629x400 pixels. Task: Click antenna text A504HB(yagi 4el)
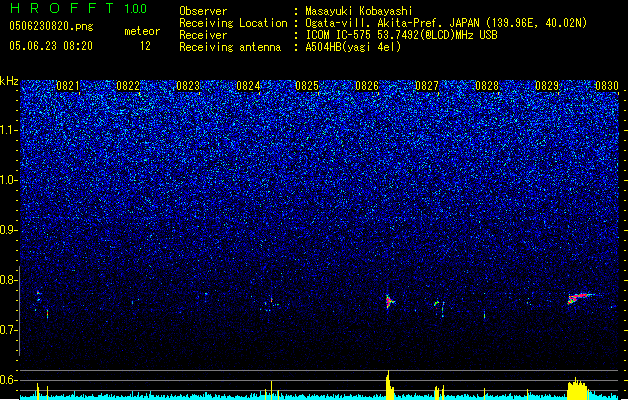353,47
